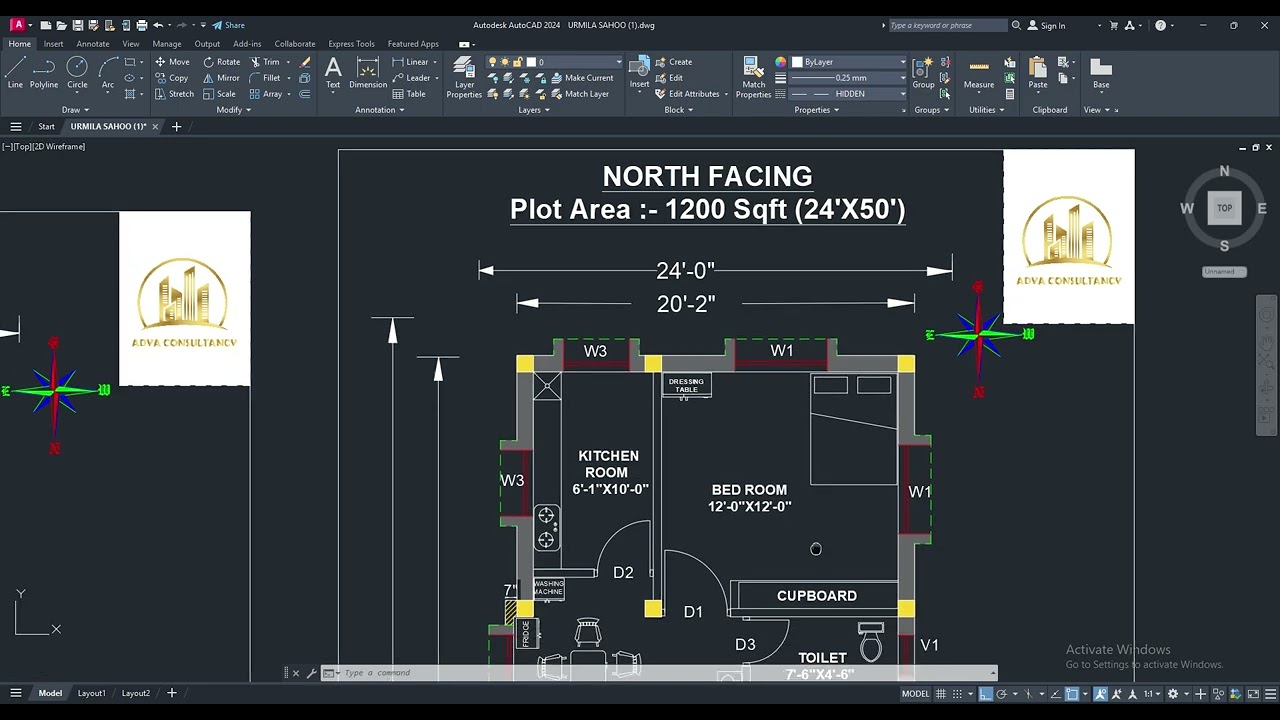Click Match Layer button
This screenshot has width=1280, height=720.
point(579,94)
